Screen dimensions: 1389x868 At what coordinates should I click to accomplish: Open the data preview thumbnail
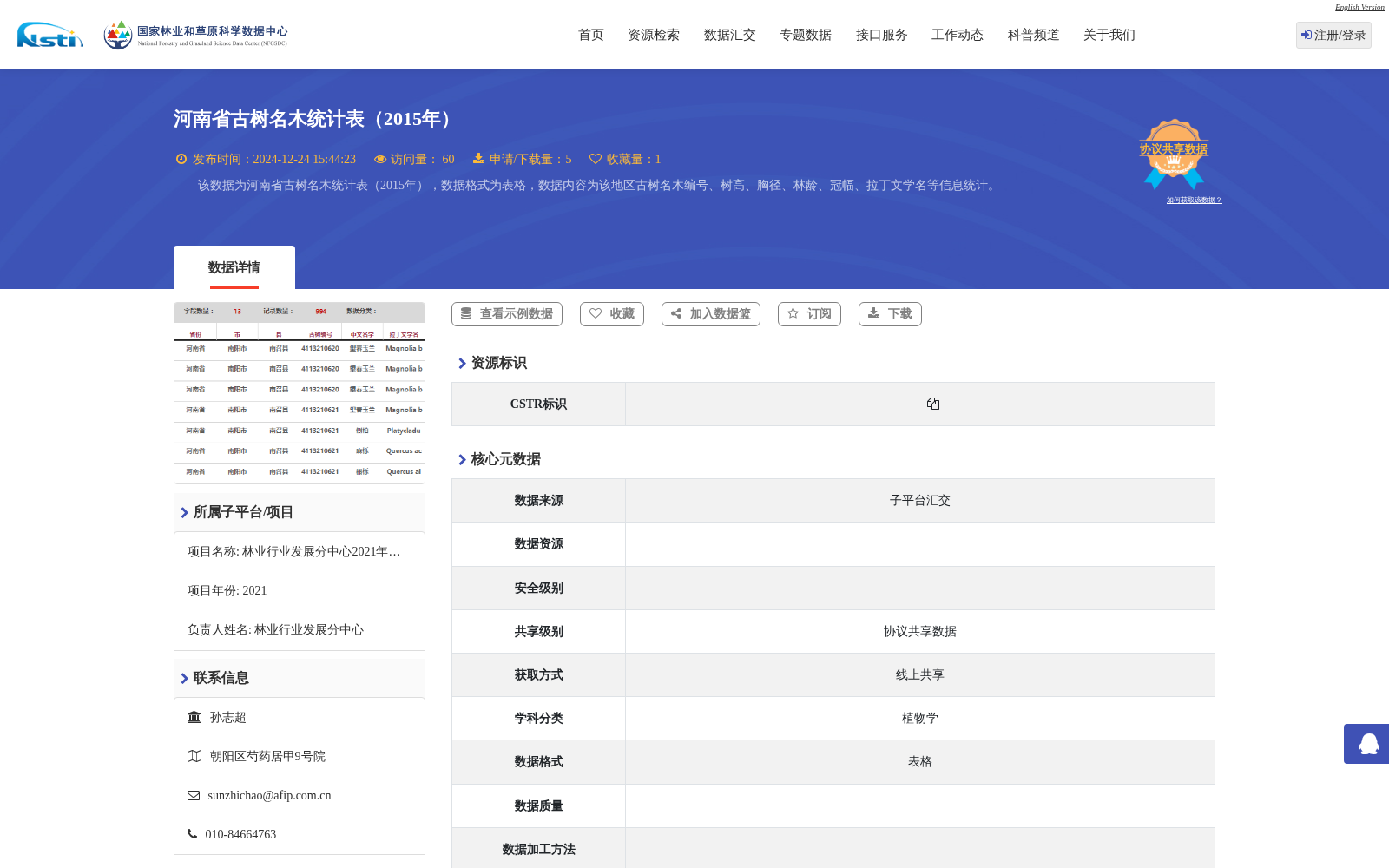tap(300, 392)
